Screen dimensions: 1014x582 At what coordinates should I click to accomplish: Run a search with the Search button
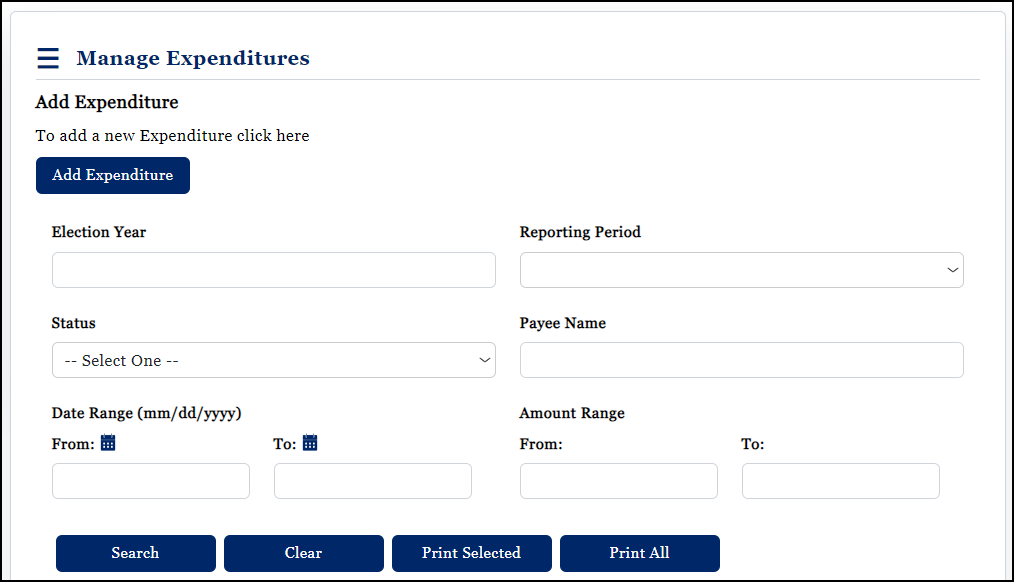click(x=135, y=553)
